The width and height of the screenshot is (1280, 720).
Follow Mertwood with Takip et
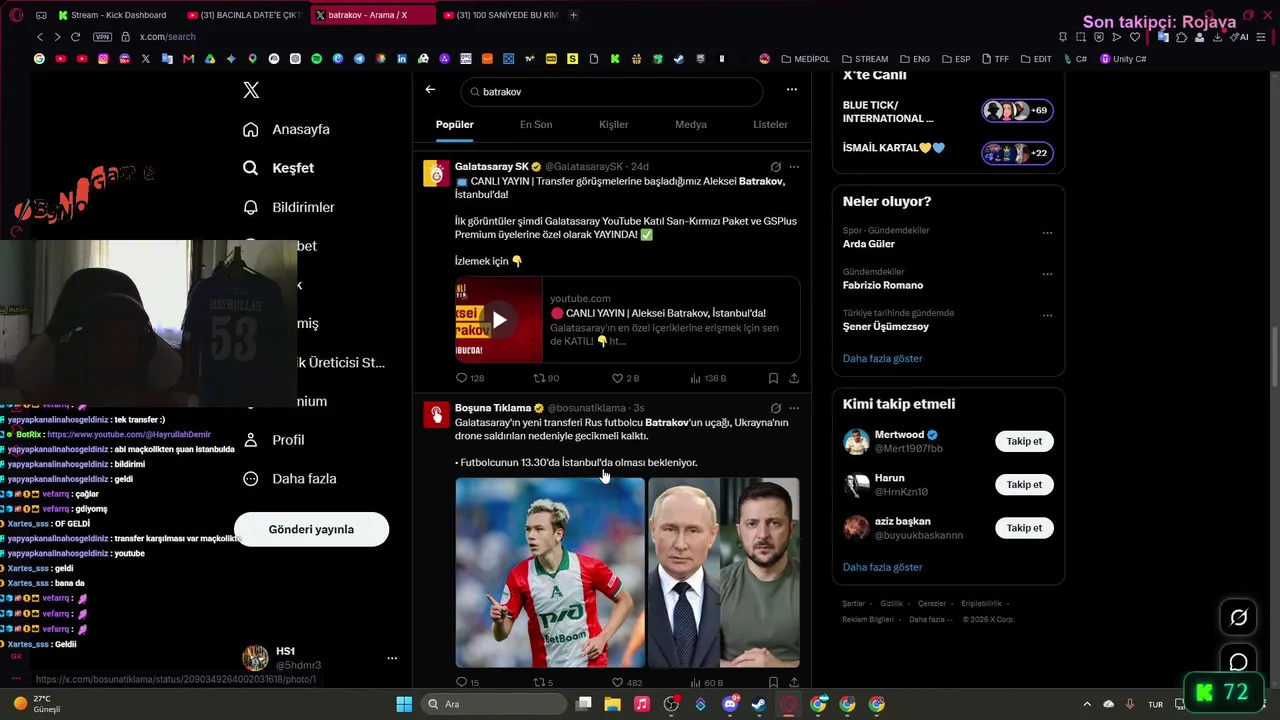coord(1024,441)
